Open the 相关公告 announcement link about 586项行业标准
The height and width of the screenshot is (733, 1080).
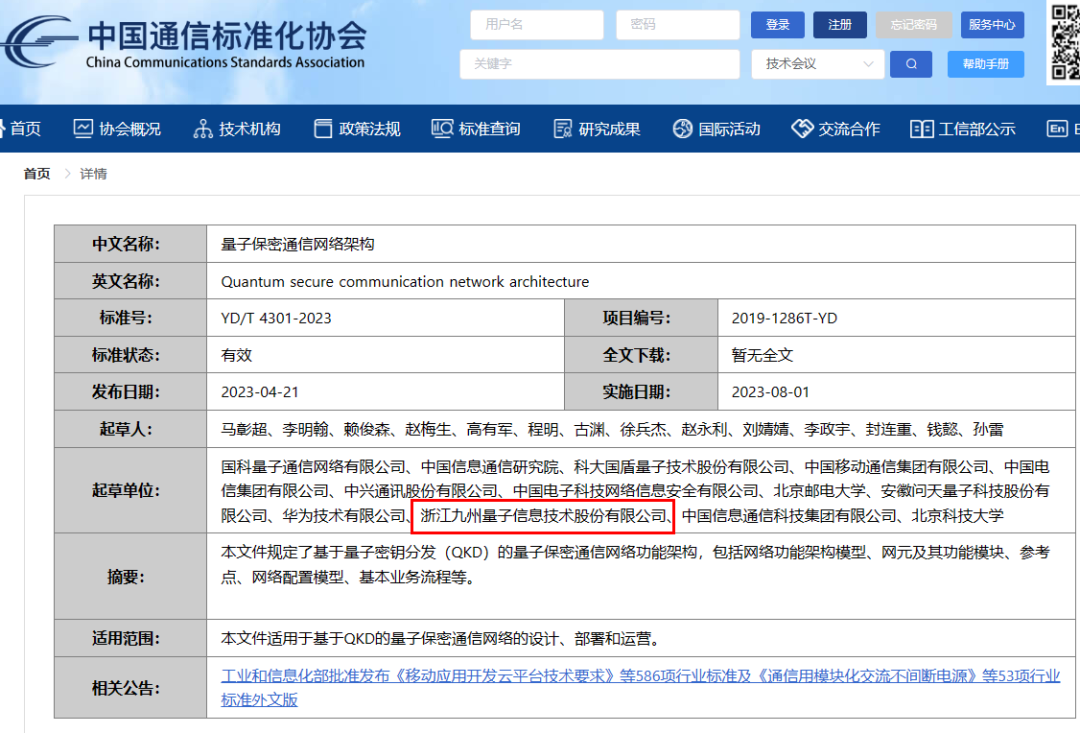click(x=641, y=688)
